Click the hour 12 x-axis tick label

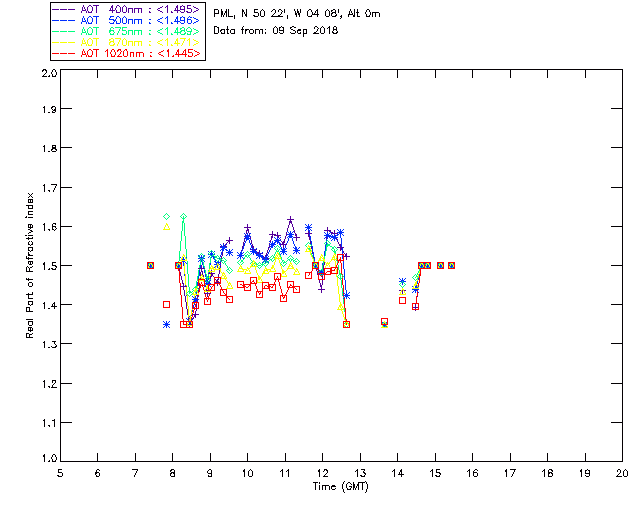pos(322,473)
